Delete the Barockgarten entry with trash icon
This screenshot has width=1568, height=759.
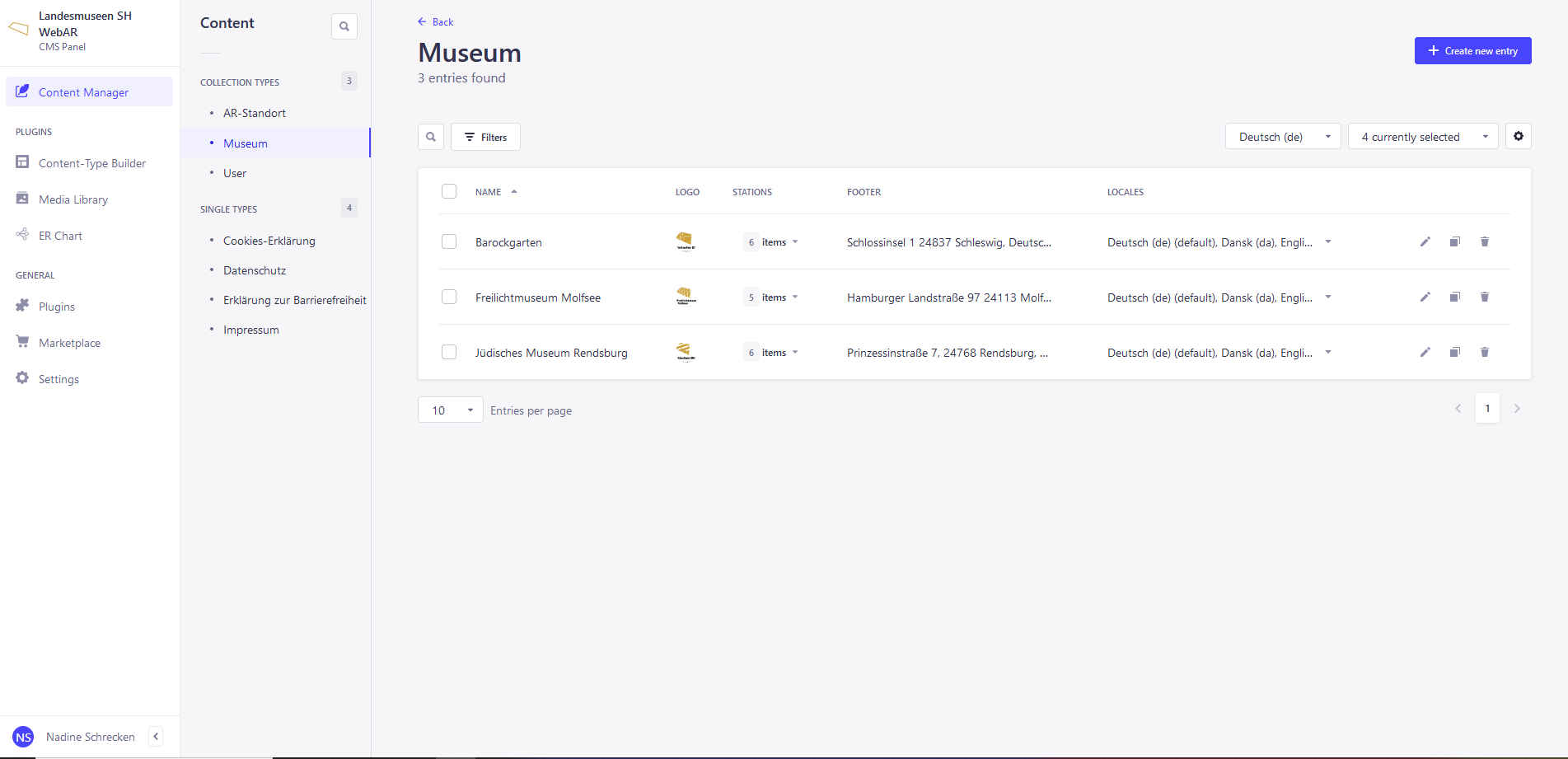tap(1485, 241)
